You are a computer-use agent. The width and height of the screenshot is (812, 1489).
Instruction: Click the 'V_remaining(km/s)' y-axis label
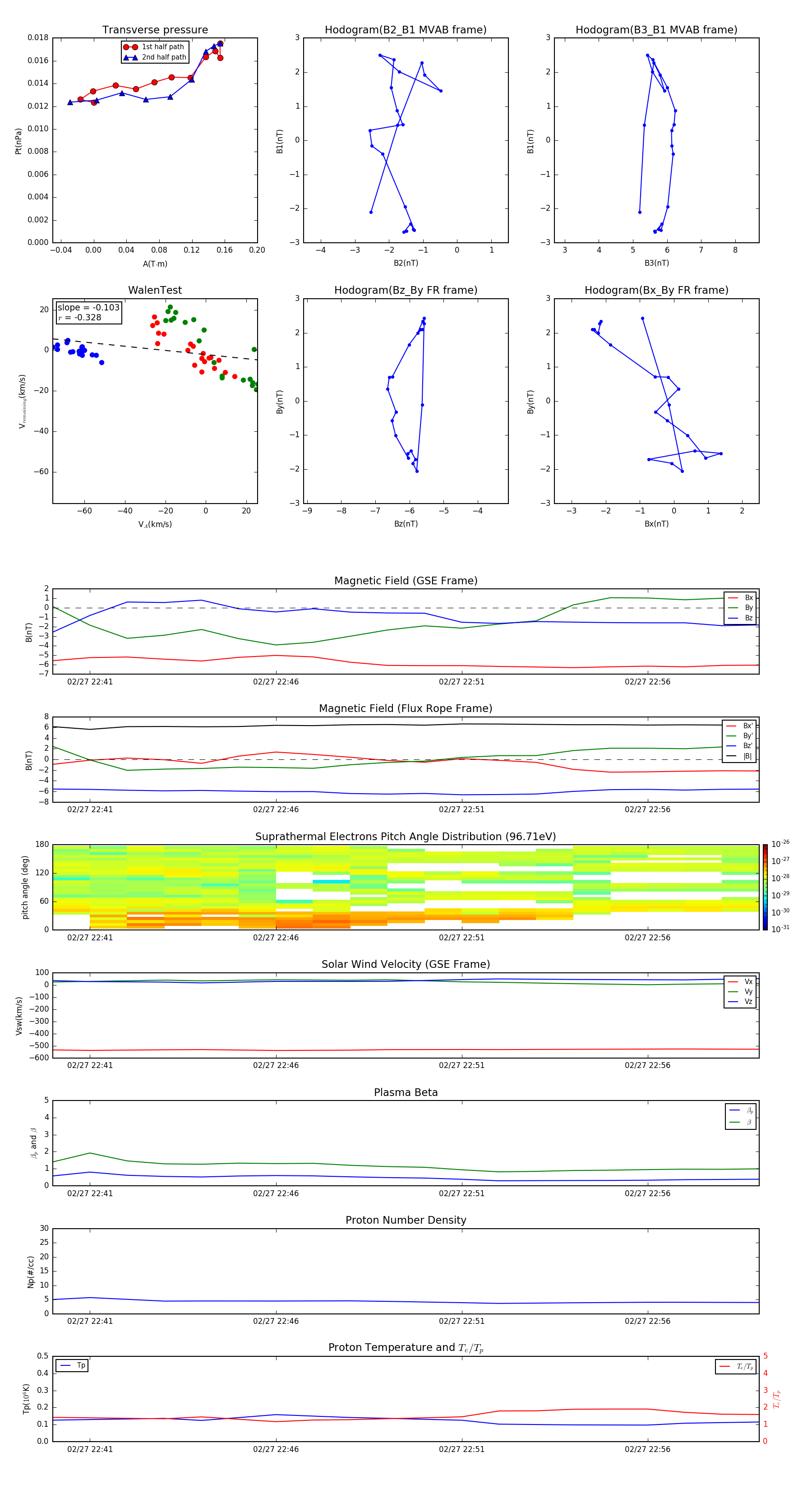[22, 401]
